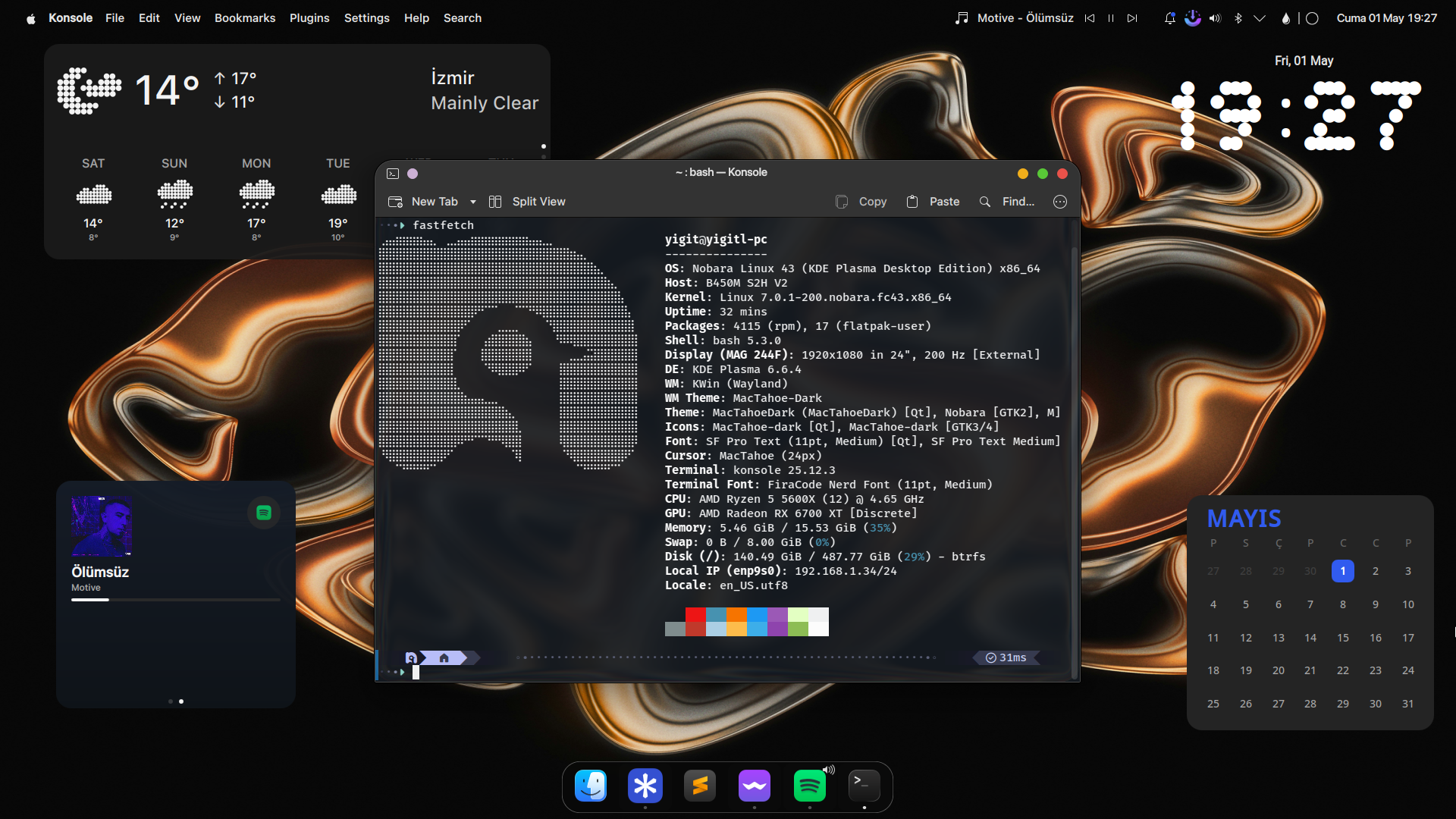Open the terminal icon in the dock
1456x819 pixels.
tap(864, 786)
